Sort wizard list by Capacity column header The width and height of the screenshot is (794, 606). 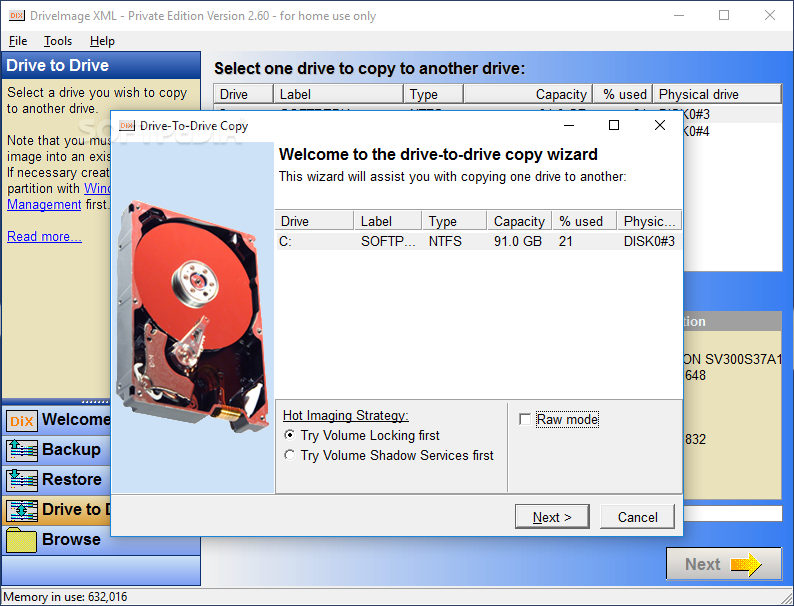click(520, 221)
